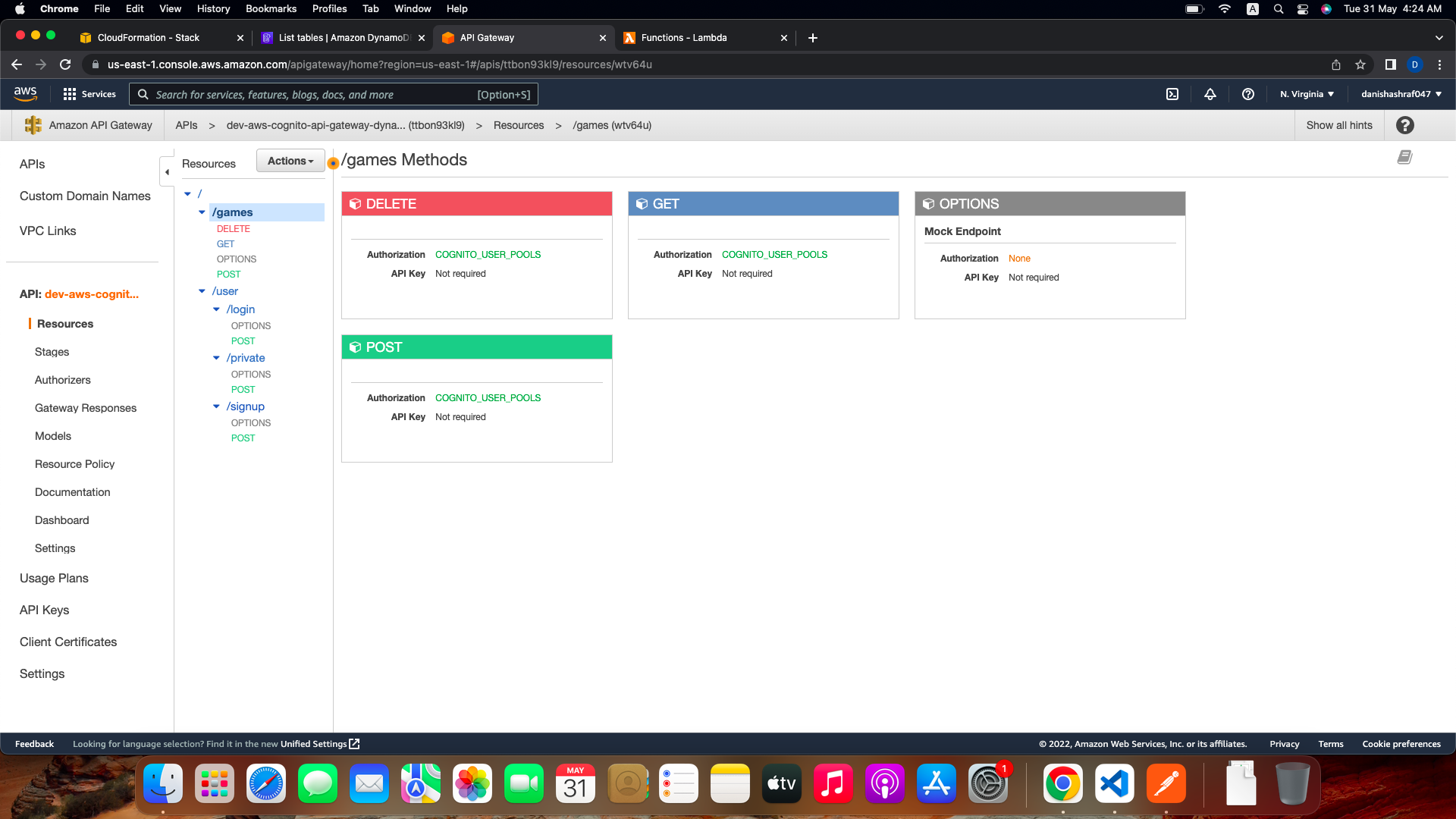Collapse the /signup resource tree node
1456x819 pixels.
pos(216,406)
